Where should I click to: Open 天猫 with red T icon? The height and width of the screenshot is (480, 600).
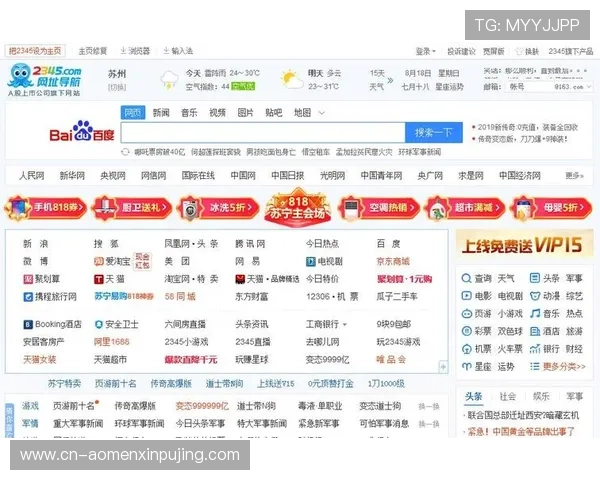(x=109, y=279)
